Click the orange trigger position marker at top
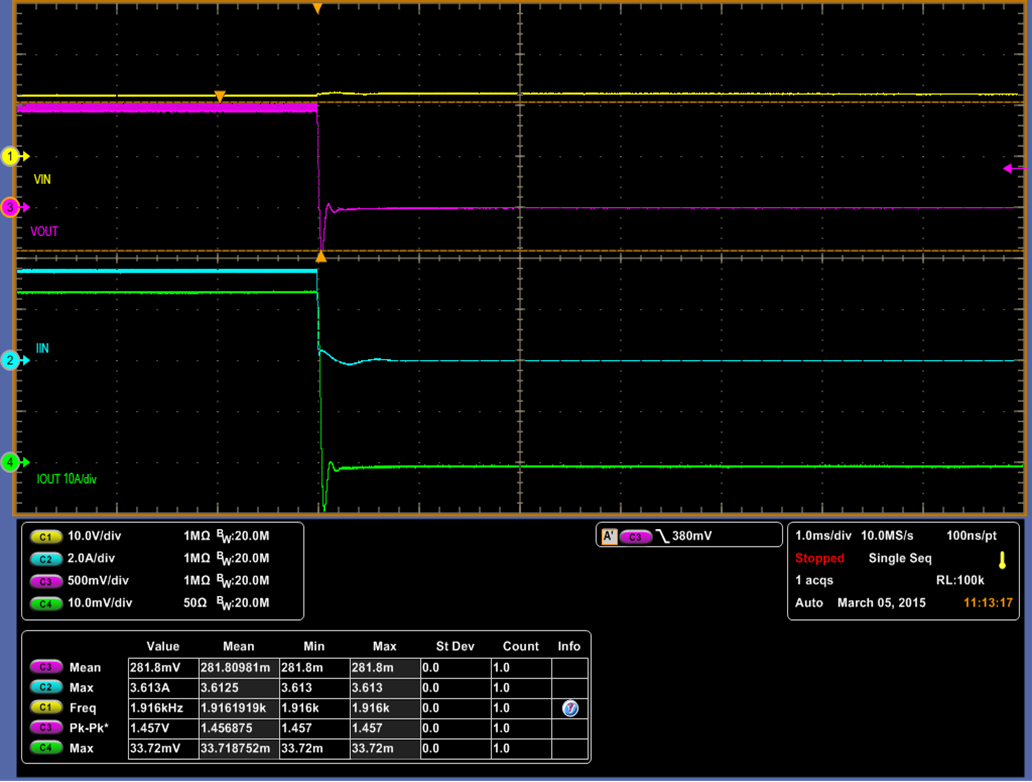Screen dimensions: 1032x782 click(x=317, y=8)
